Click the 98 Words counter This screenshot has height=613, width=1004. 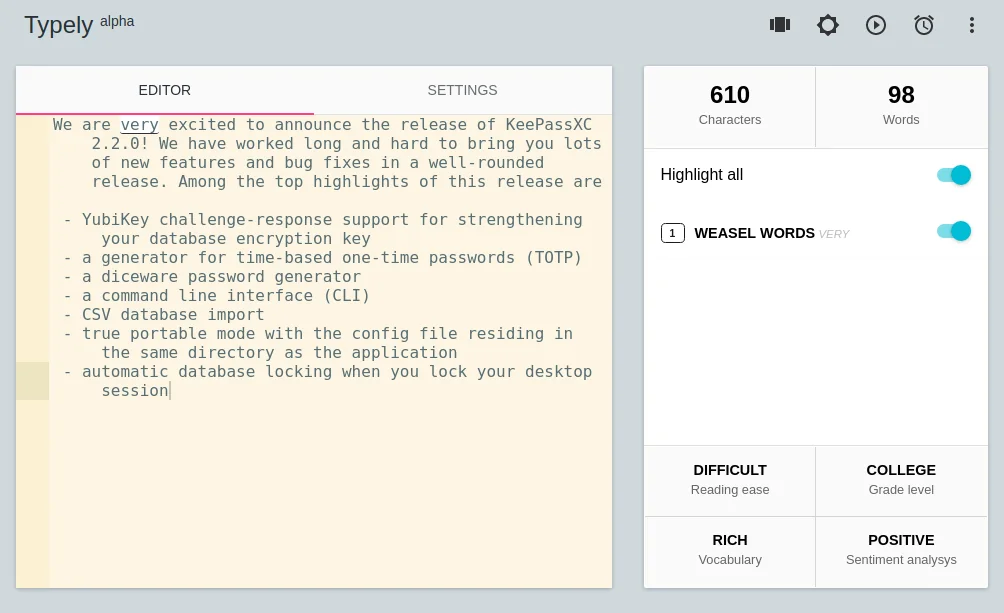click(x=901, y=104)
